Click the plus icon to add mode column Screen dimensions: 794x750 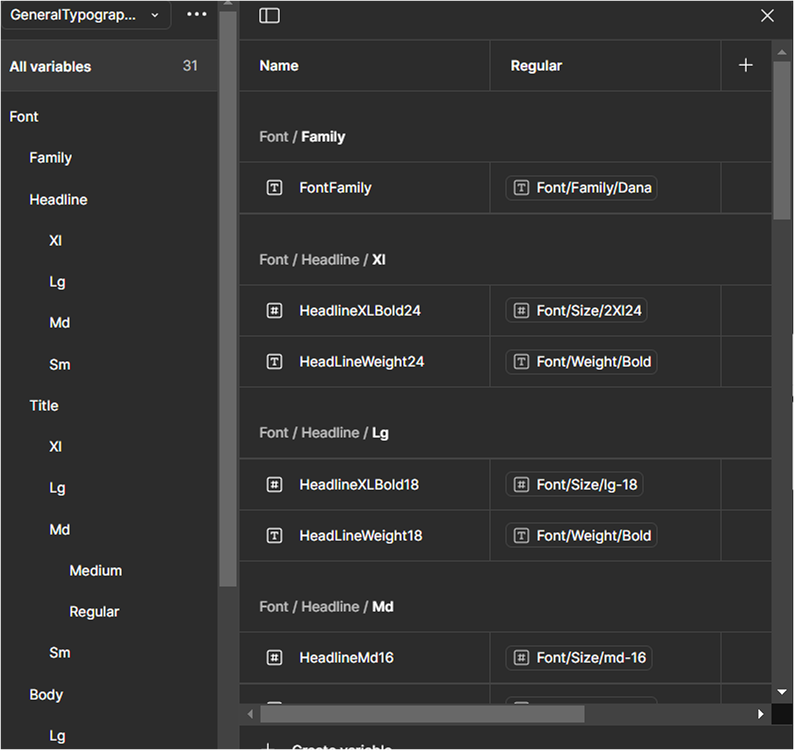pos(745,65)
